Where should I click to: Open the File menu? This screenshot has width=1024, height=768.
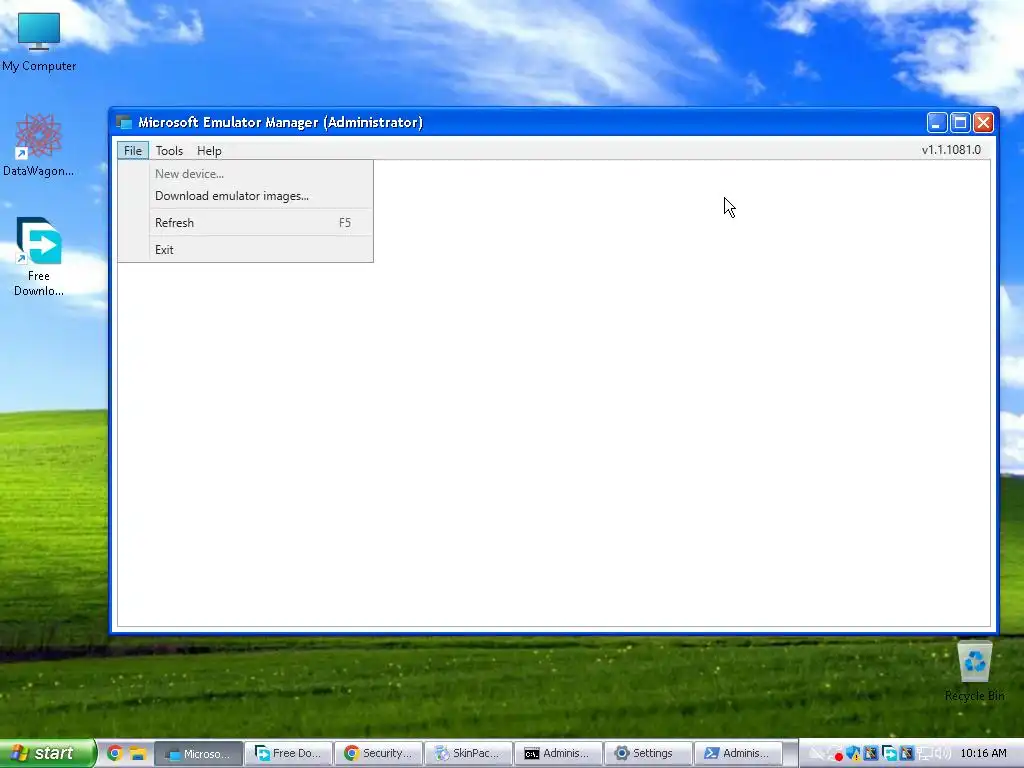click(133, 151)
